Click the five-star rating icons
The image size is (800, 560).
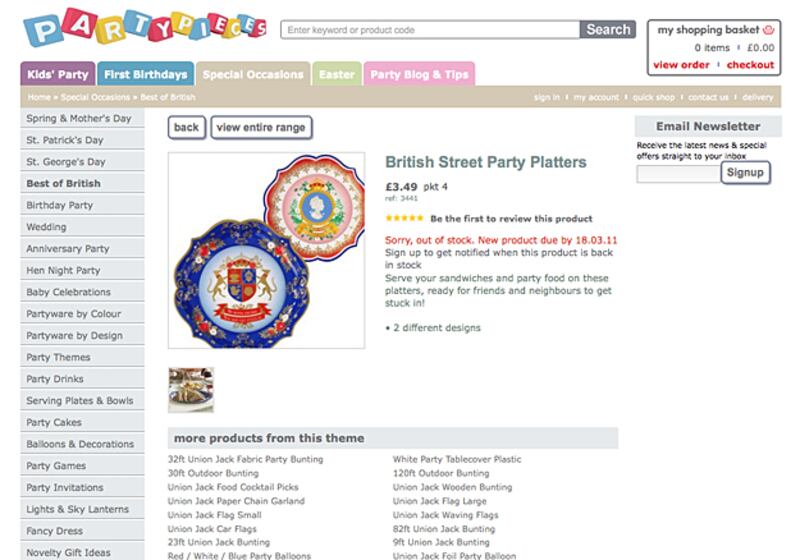pos(404,218)
